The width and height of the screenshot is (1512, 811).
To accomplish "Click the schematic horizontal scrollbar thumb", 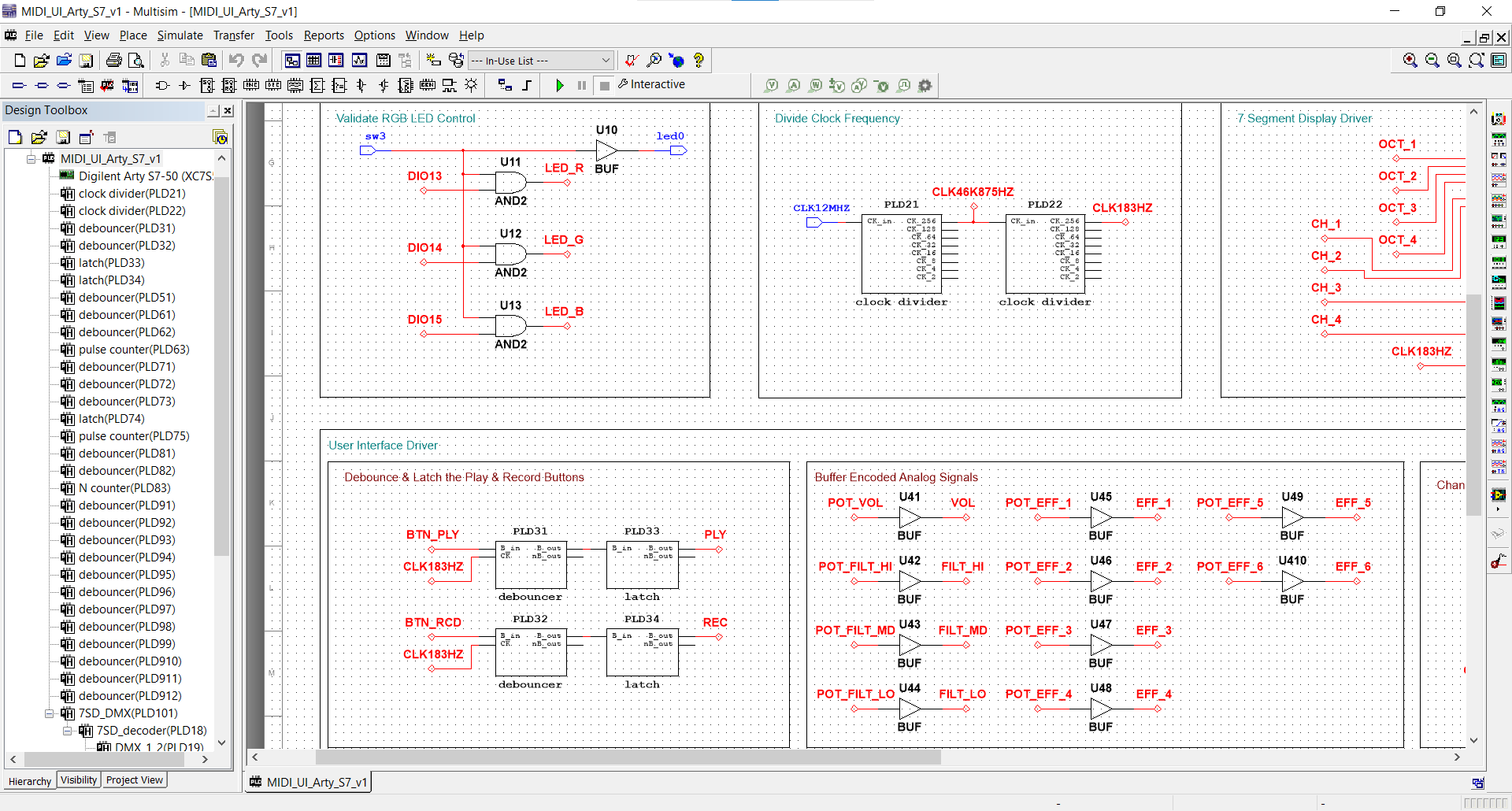I will [x=628, y=757].
